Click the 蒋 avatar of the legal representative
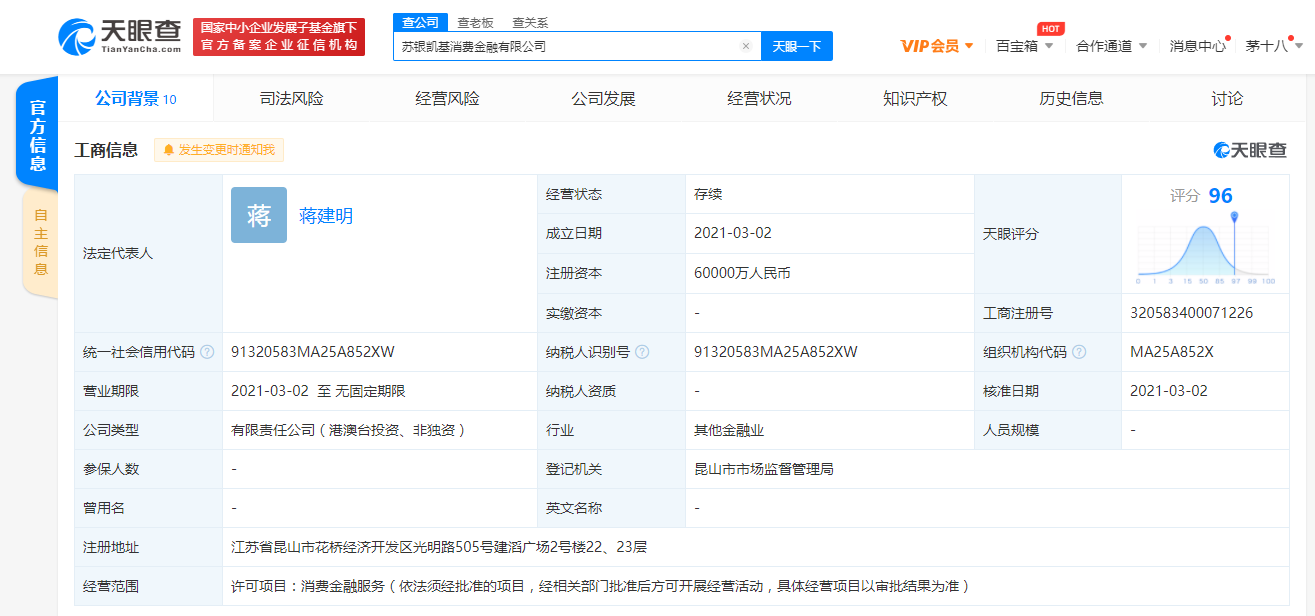The width and height of the screenshot is (1315, 616). (x=259, y=215)
